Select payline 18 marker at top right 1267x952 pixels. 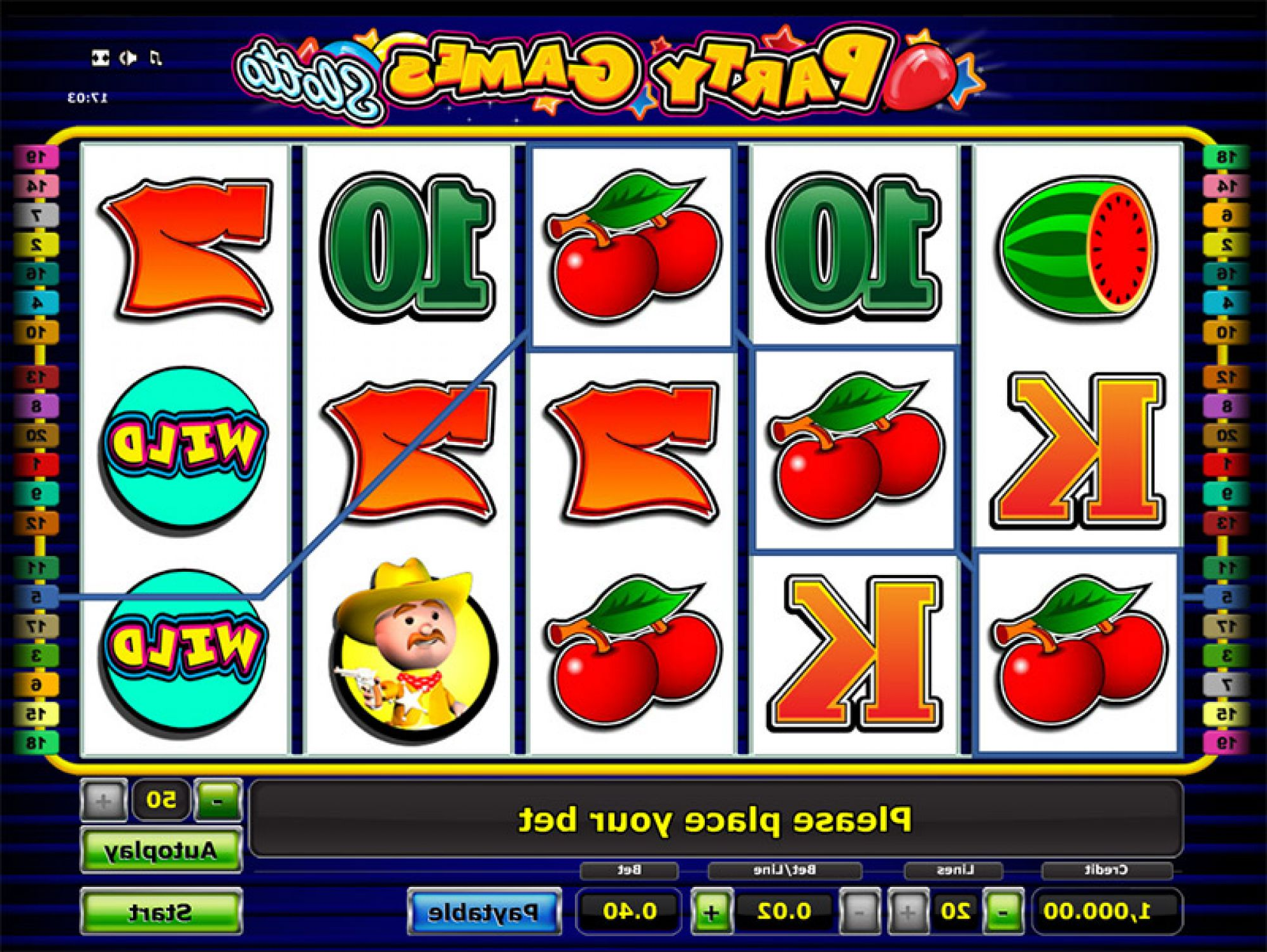click(1225, 157)
